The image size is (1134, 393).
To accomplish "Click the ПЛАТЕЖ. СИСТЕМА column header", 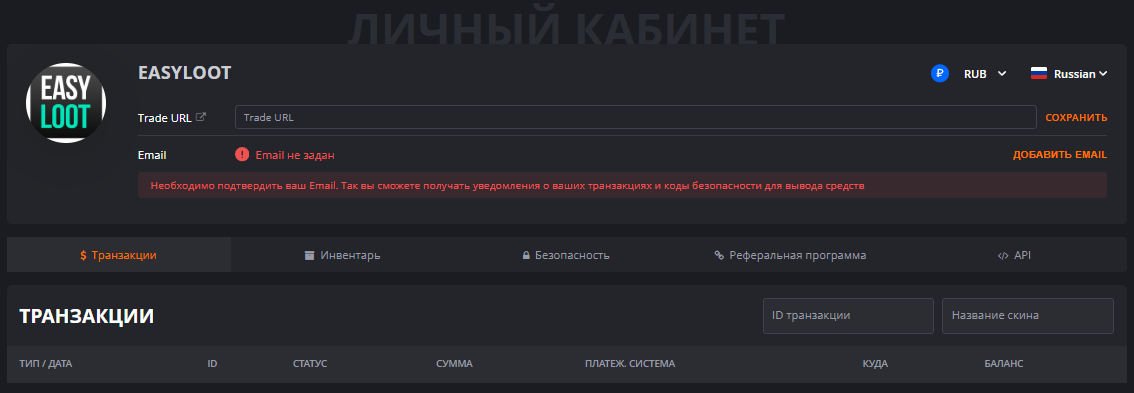I will (x=630, y=363).
